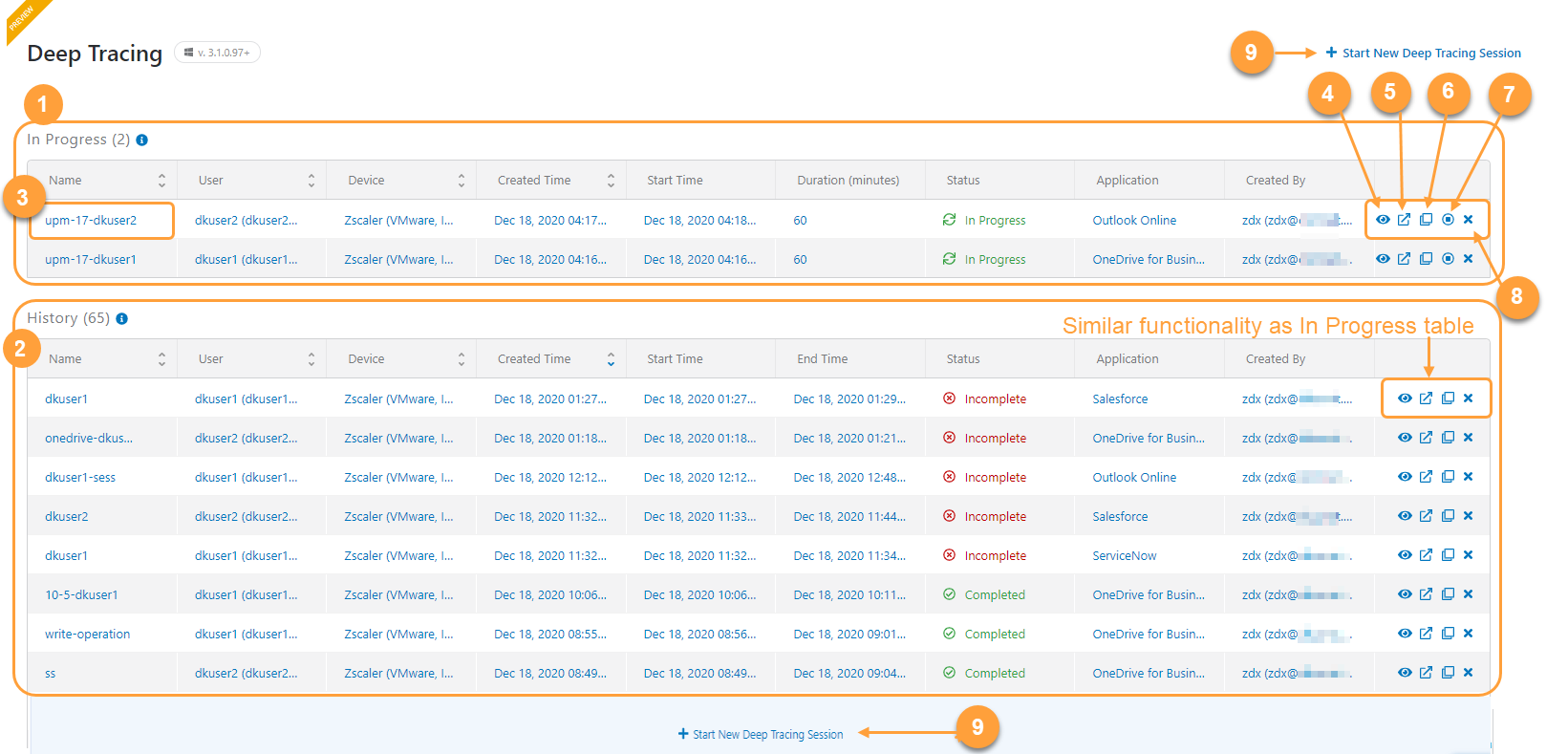Open the external-link icon for 10-5-dkuser1 row
The image size is (1568, 754).
click(1426, 594)
